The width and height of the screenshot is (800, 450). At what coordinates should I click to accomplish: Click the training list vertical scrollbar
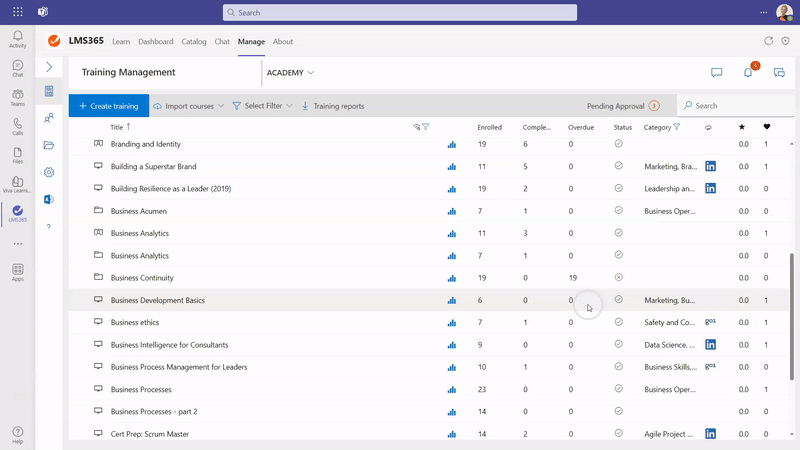(x=792, y=316)
